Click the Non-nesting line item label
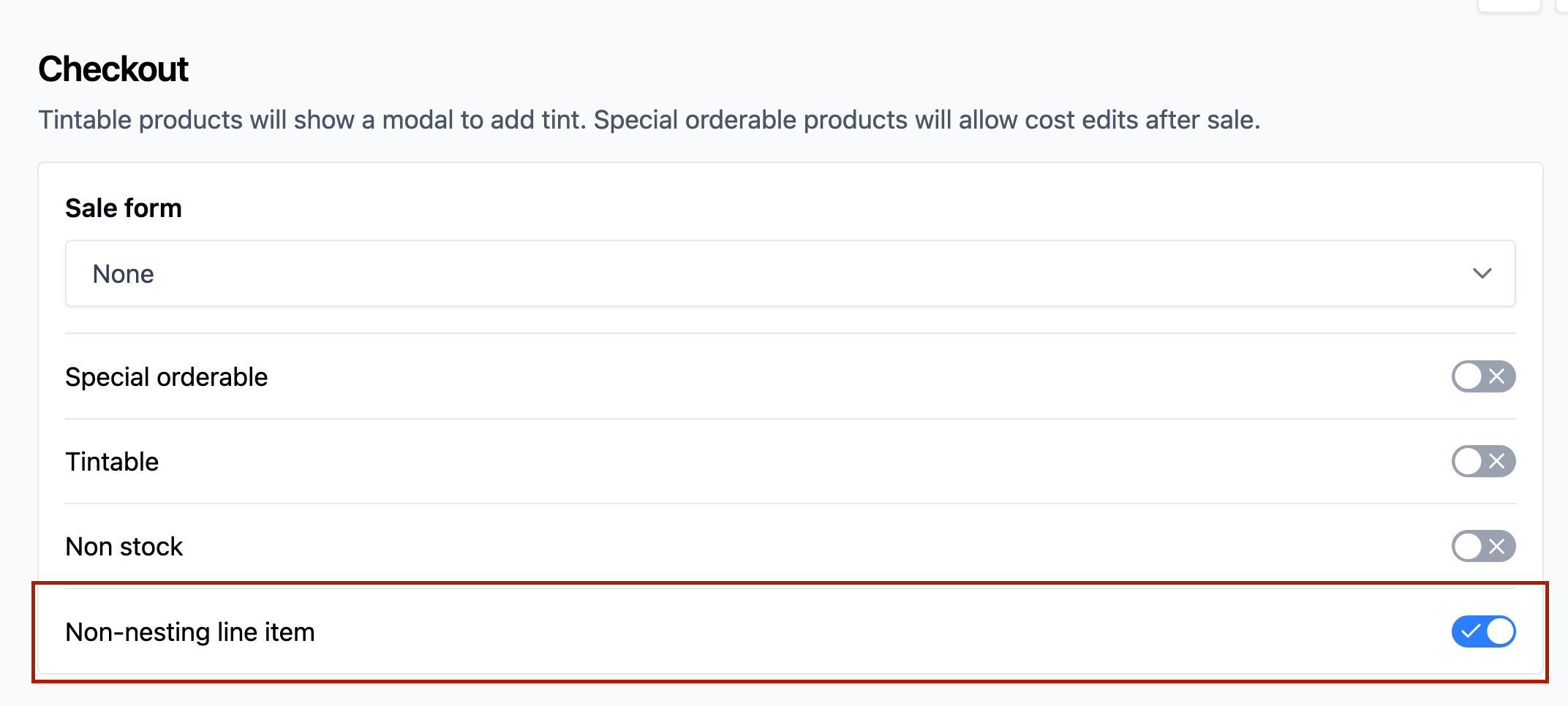The width and height of the screenshot is (1568, 706). coord(190,632)
